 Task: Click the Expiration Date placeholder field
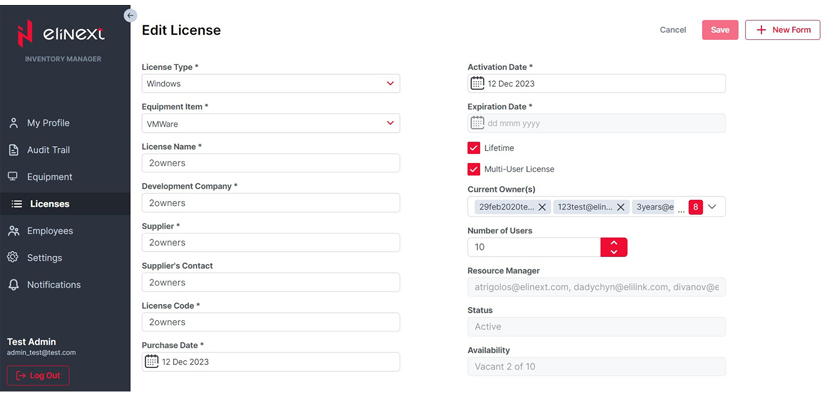point(596,123)
